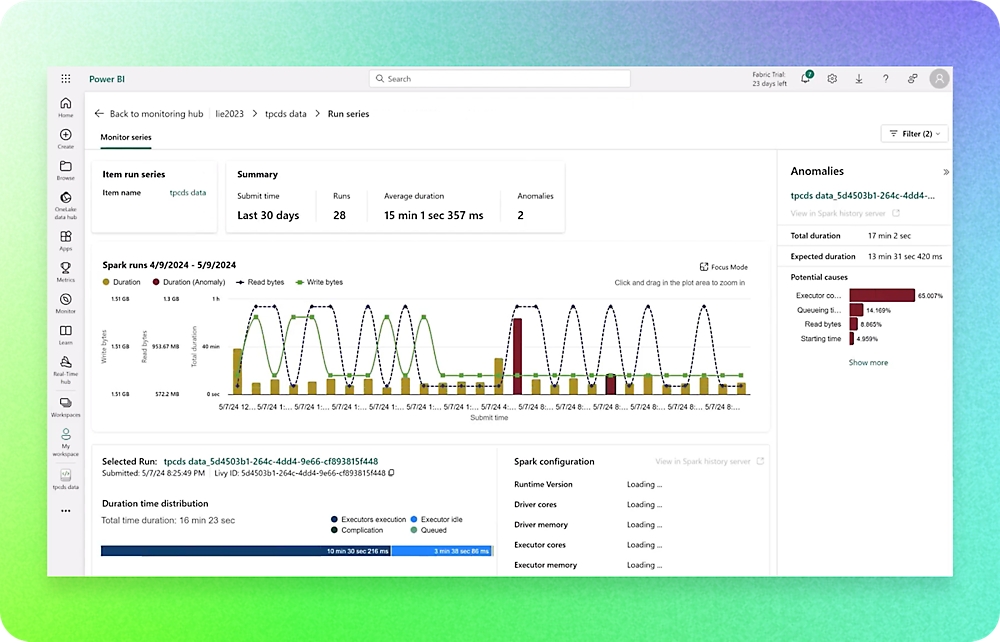Open the Monitor hub icon
This screenshot has height=642, width=1000.
tap(66, 303)
